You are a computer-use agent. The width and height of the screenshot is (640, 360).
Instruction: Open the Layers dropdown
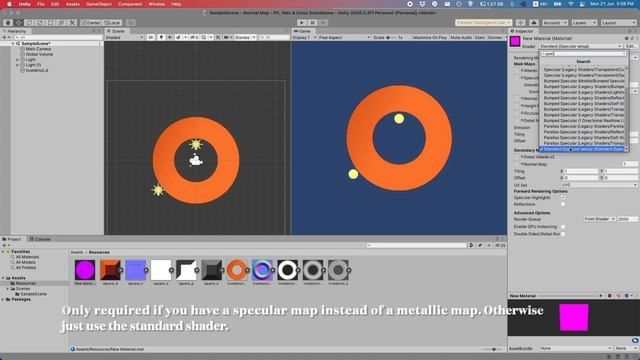pyautogui.click(x=584, y=23)
